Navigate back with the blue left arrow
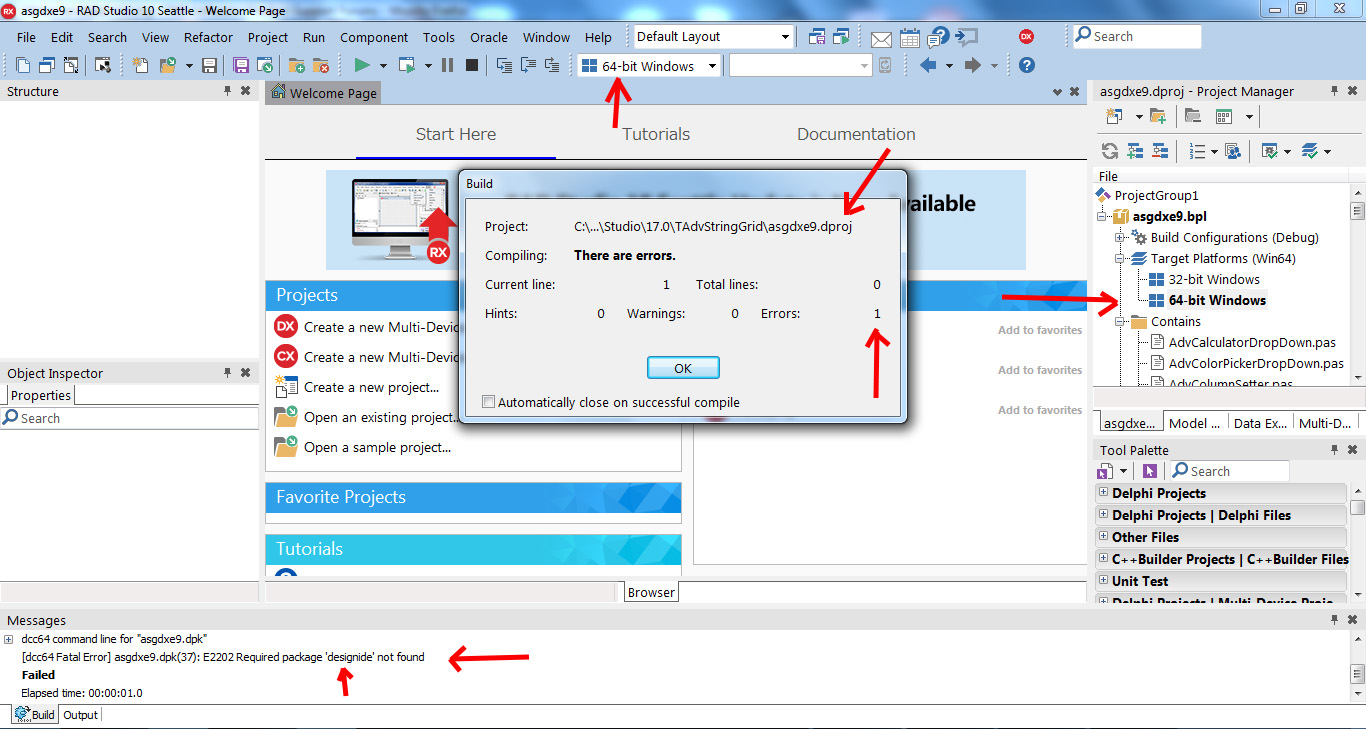Viewport: 1366px width, 729px height. pyautogui.click(x=928, y=66)
